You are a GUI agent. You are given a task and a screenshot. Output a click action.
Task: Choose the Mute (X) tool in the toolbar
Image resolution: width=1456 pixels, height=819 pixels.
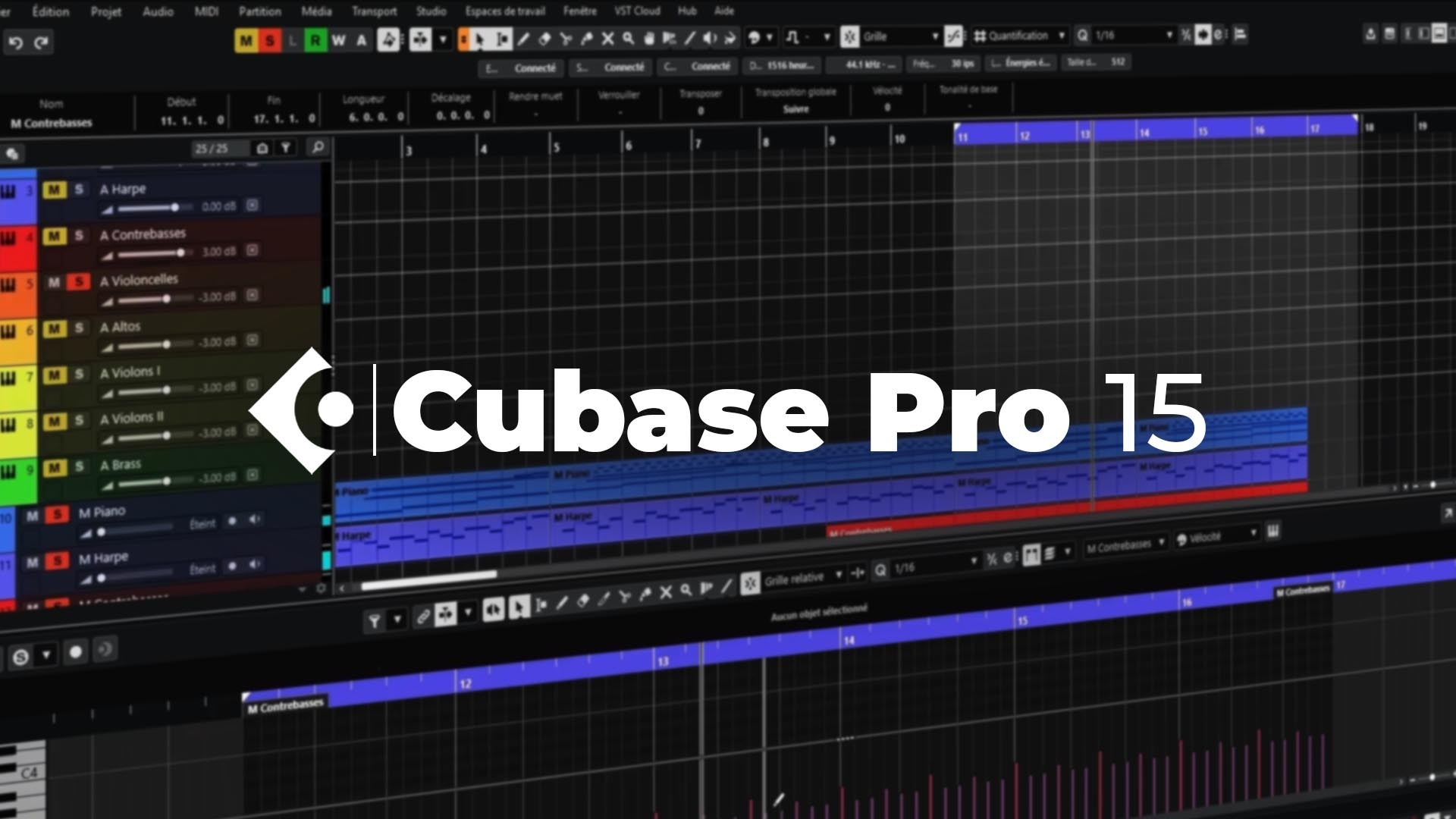click(607, 36)
